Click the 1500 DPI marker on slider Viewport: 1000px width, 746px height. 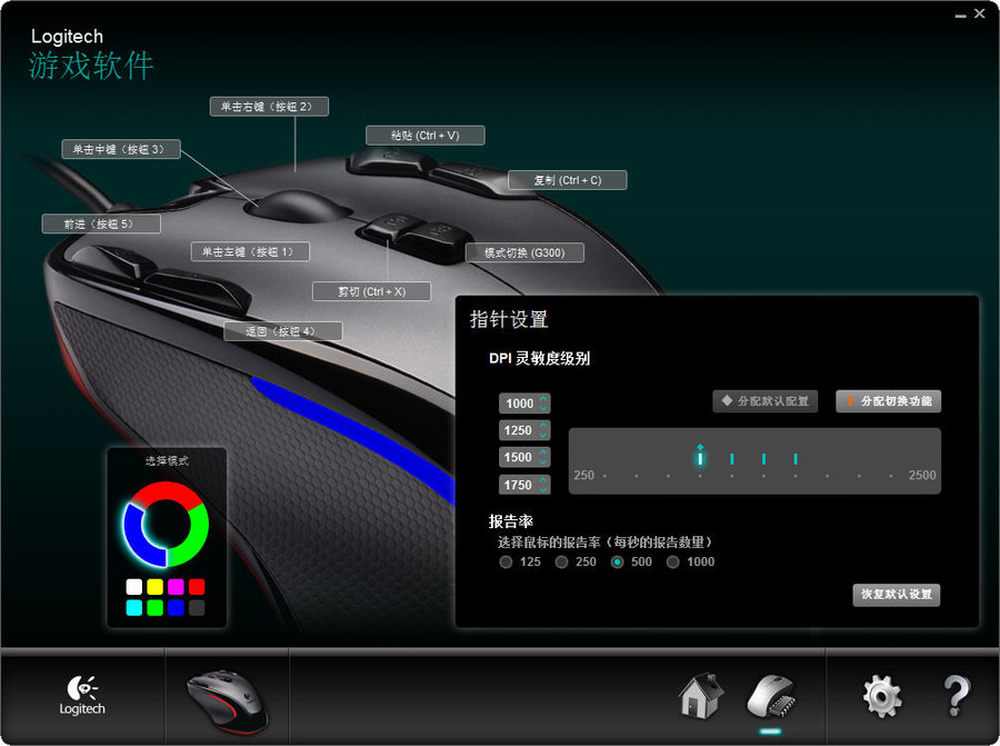(x=764, y=458)
